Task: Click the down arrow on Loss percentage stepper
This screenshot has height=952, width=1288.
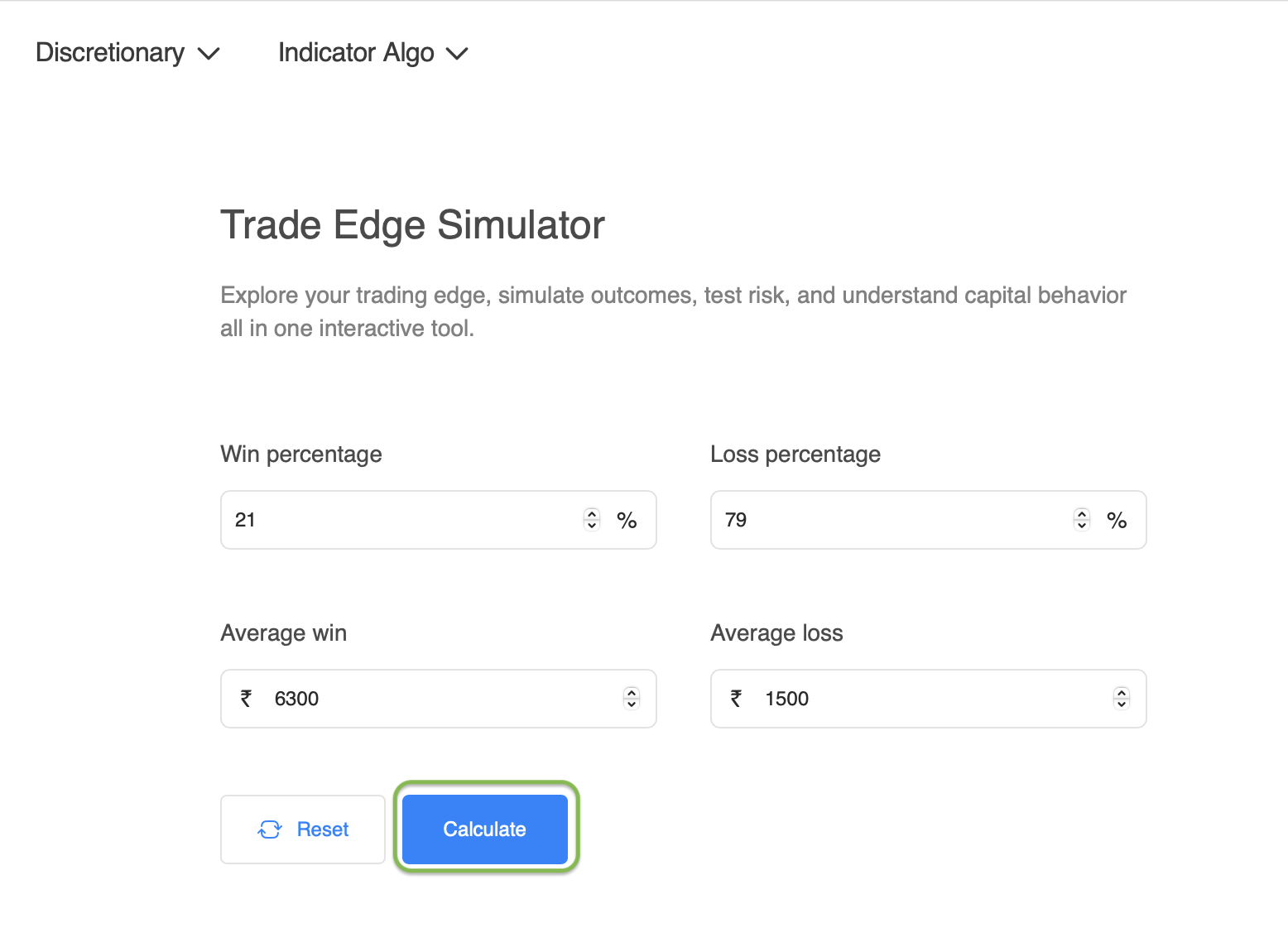Action: (x=1082, y=525)
